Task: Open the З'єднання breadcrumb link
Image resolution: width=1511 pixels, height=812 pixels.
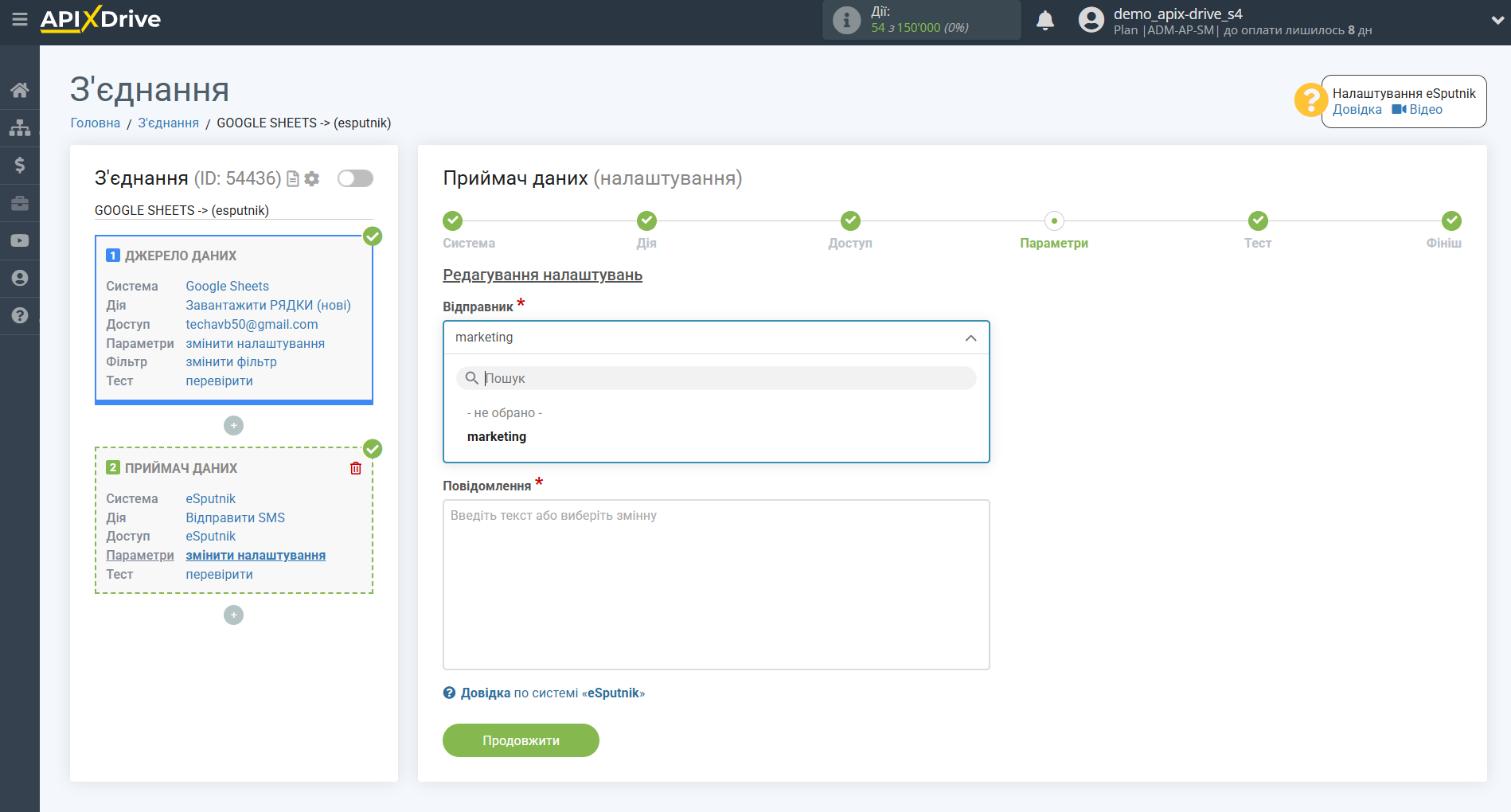Action: (x=168, y=123)
